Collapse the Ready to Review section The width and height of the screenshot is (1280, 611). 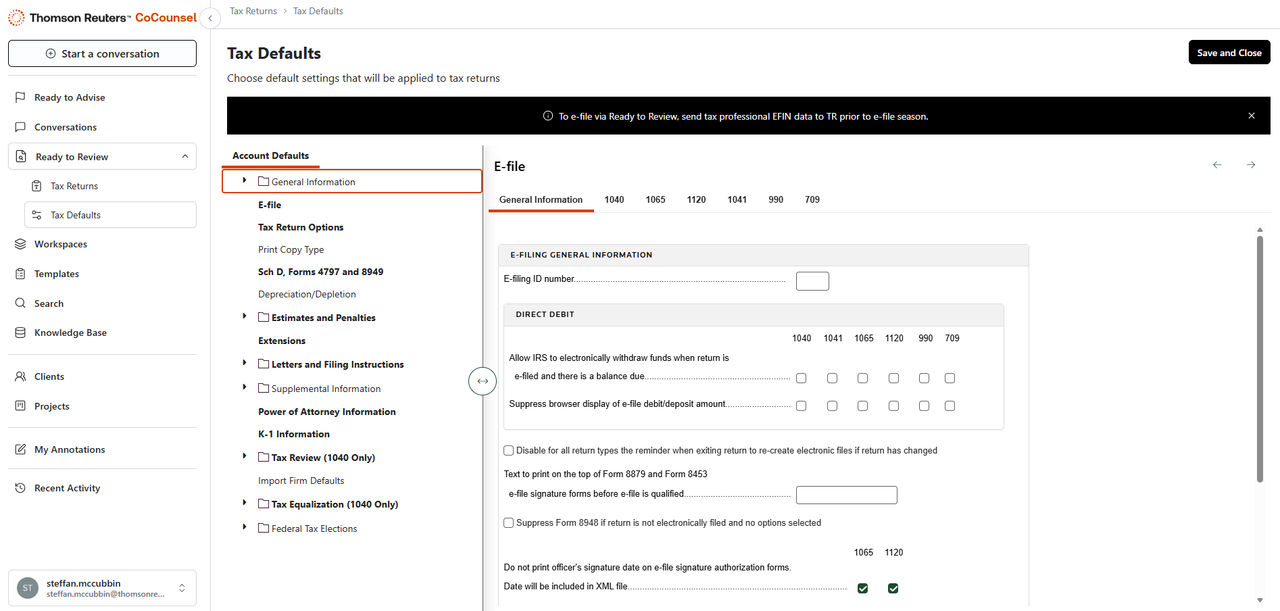[184, 157]
